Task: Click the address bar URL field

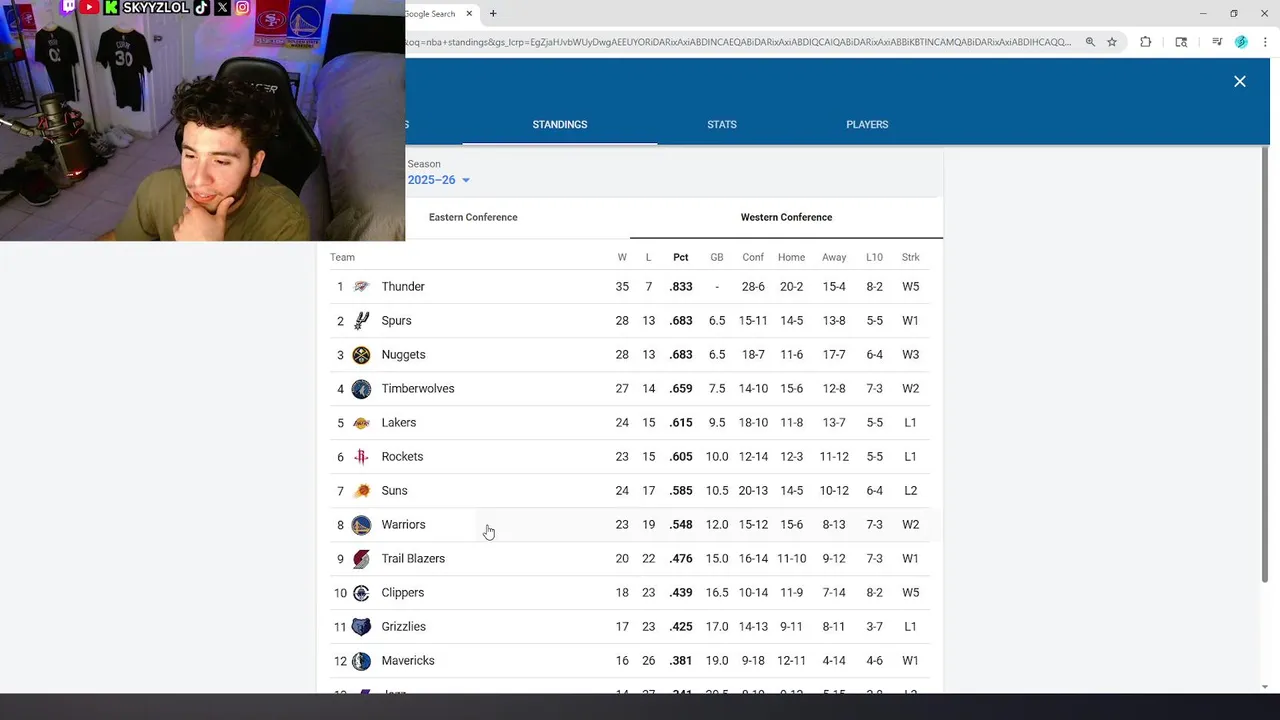Action: tap(738, 42)
